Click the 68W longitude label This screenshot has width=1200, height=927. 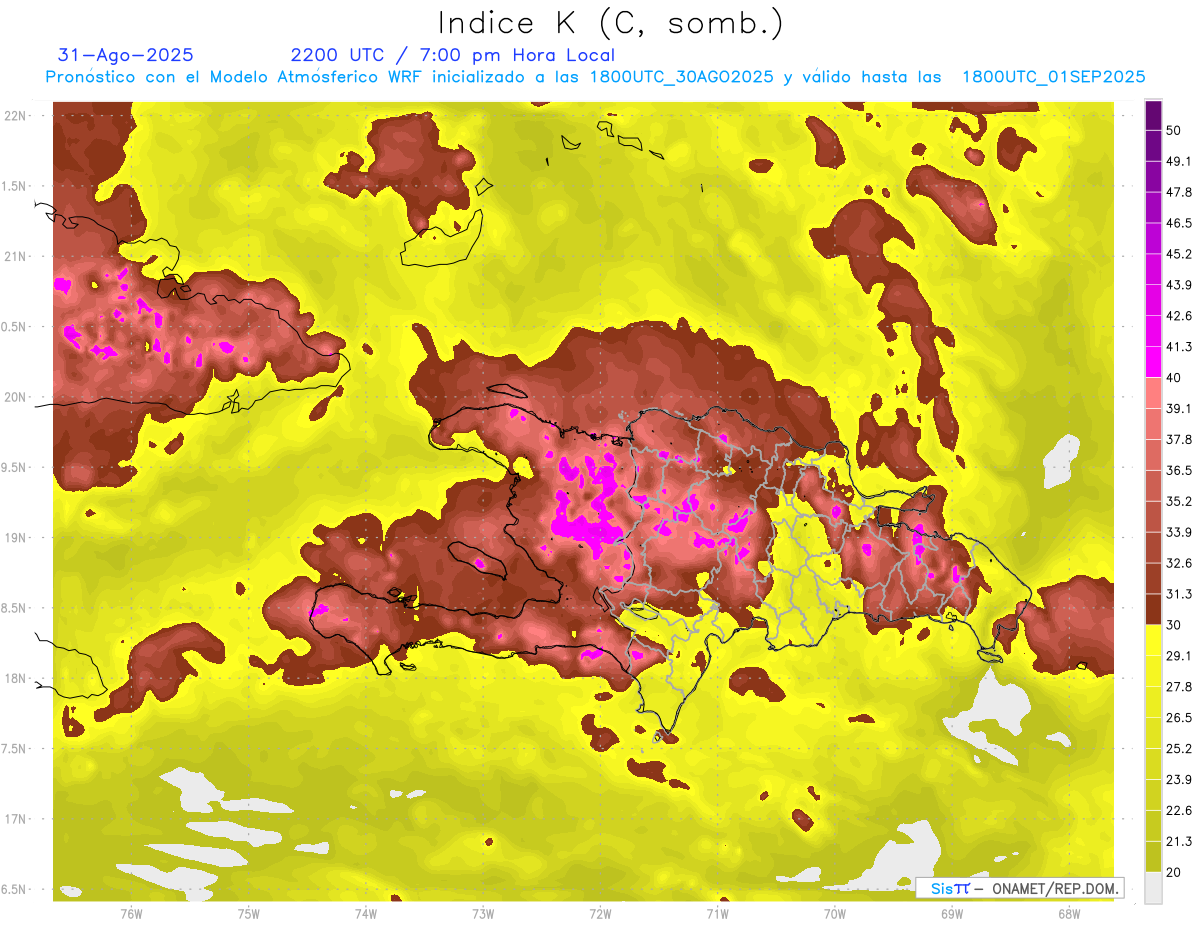(x=1068, y=913)
